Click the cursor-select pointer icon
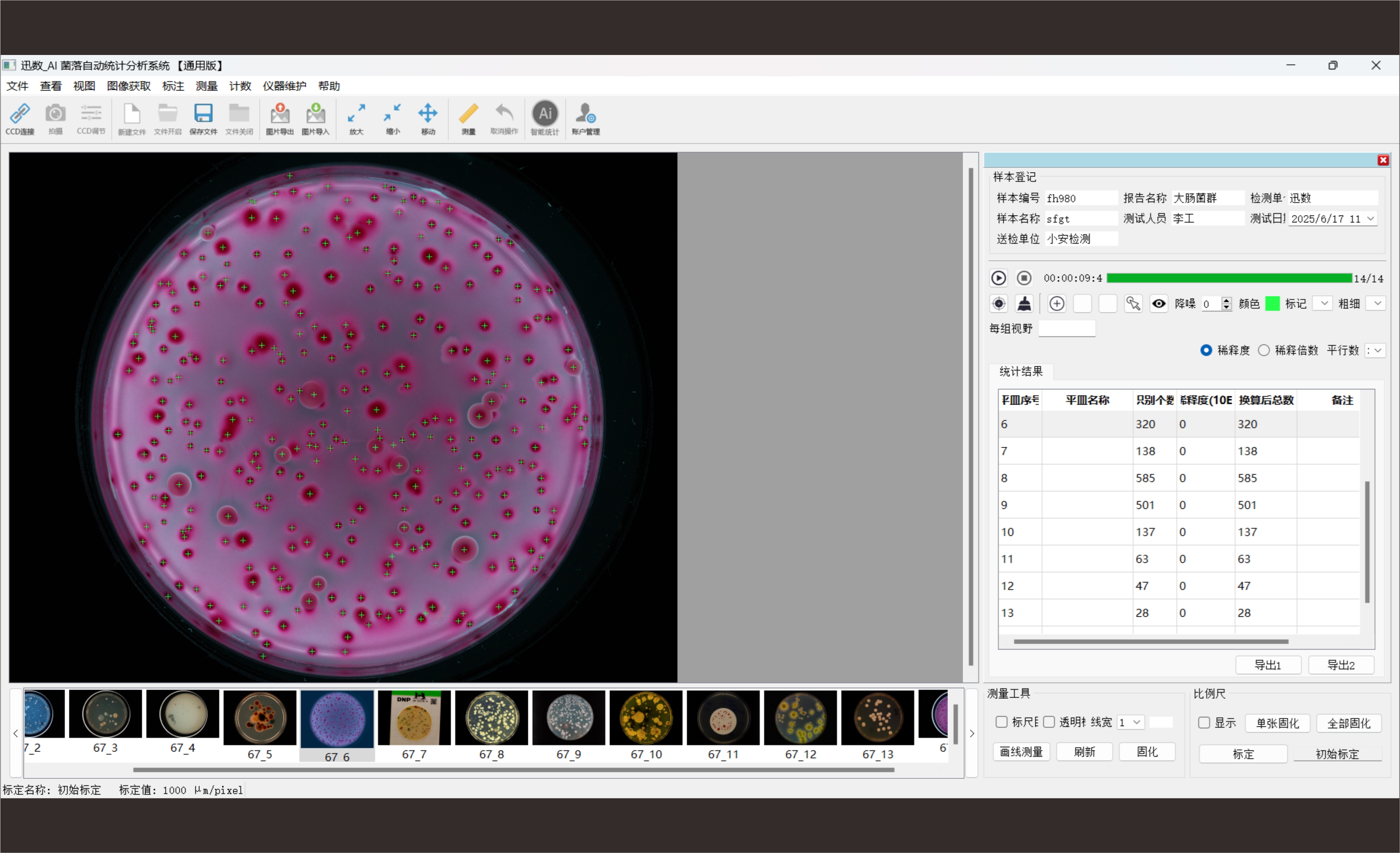 click(1133, 304)
